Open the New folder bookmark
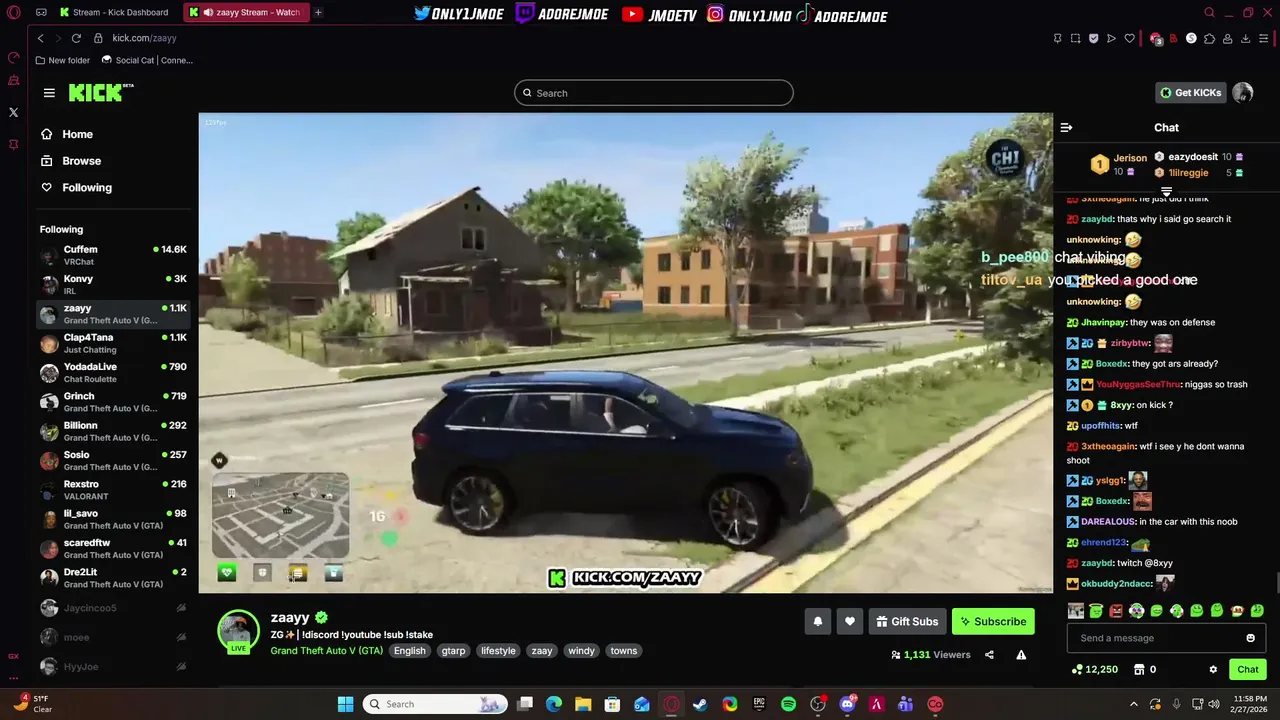Viewport: 1280px width, 720px height. (62, 60)
